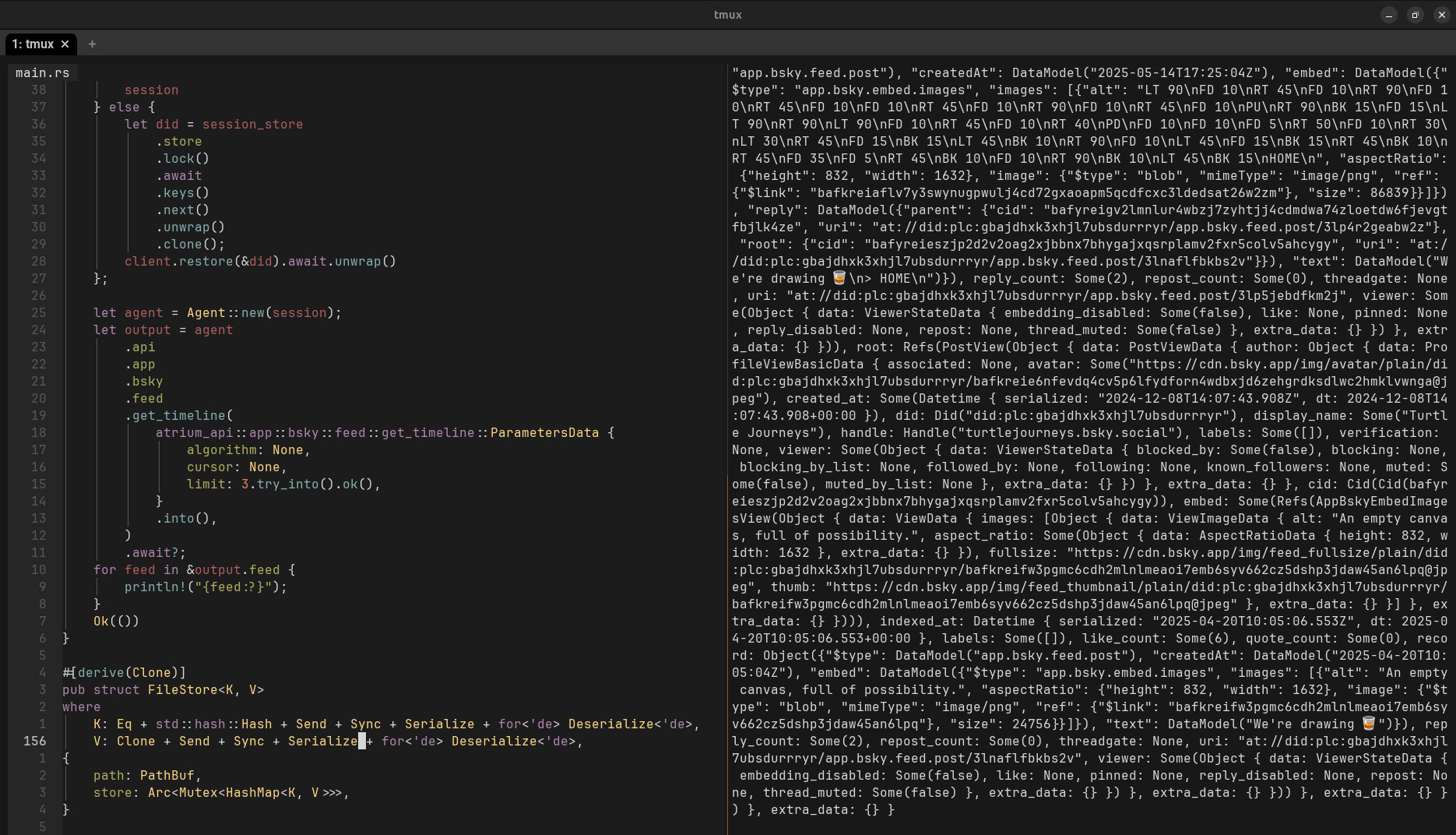1456x835 pixels.
Task: Click 'for feed in &output.feed {' line
Action: (194, 569)
